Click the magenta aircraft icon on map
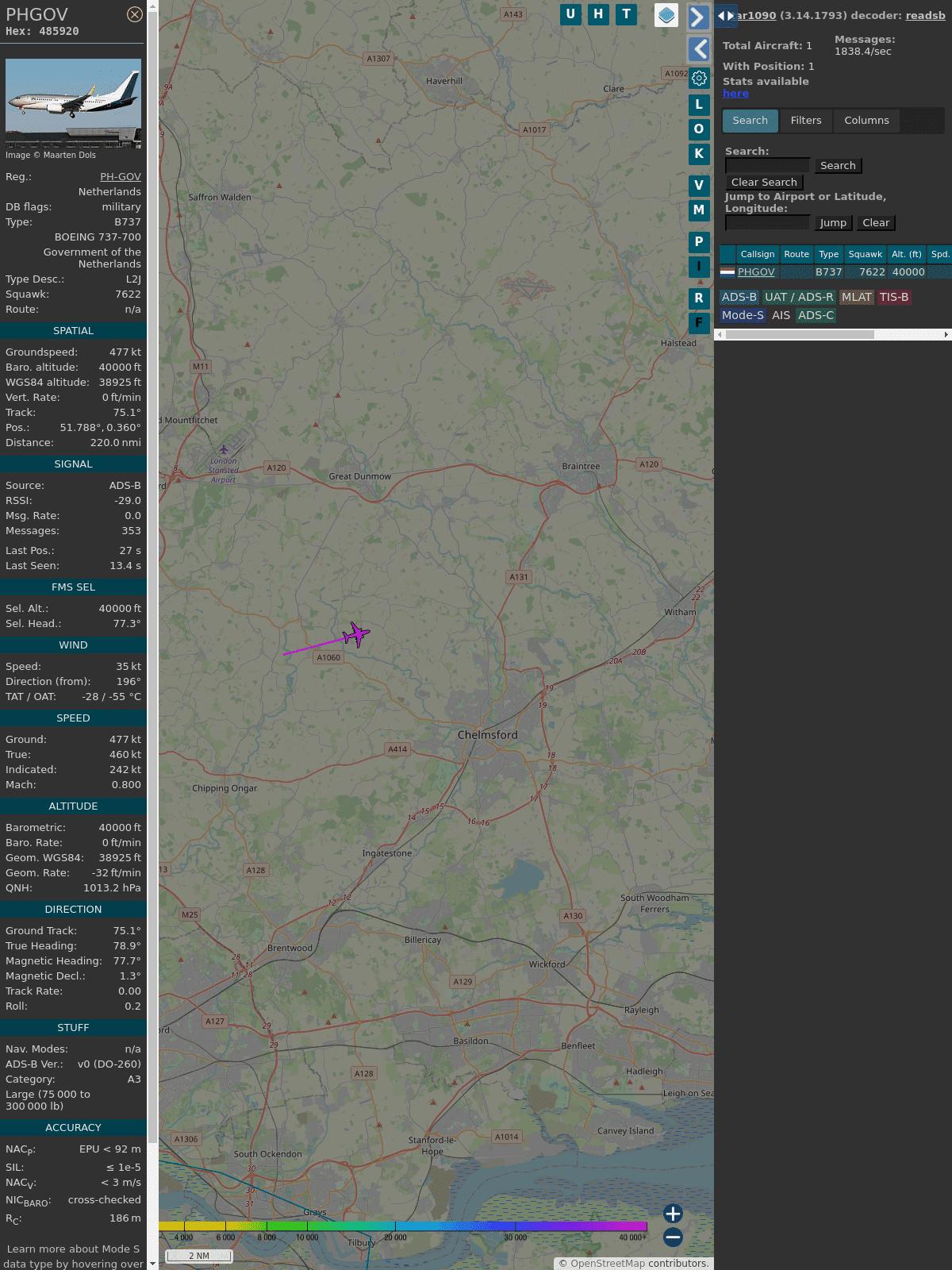952x1270 pixels. point(356,634)
